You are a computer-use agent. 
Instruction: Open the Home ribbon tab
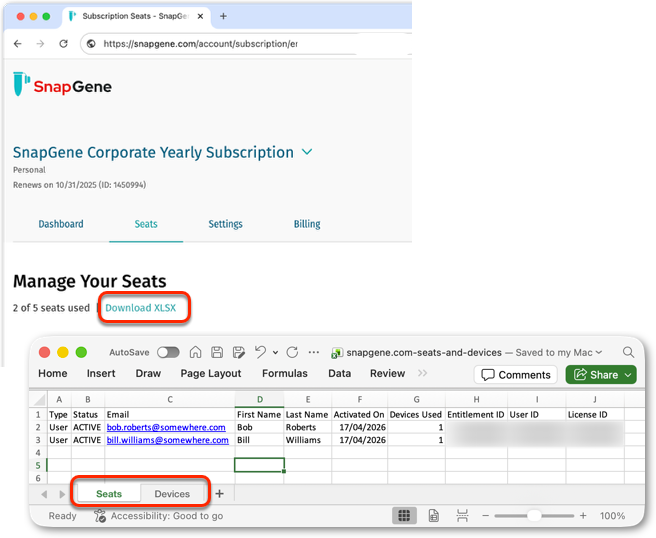[53, 373]
